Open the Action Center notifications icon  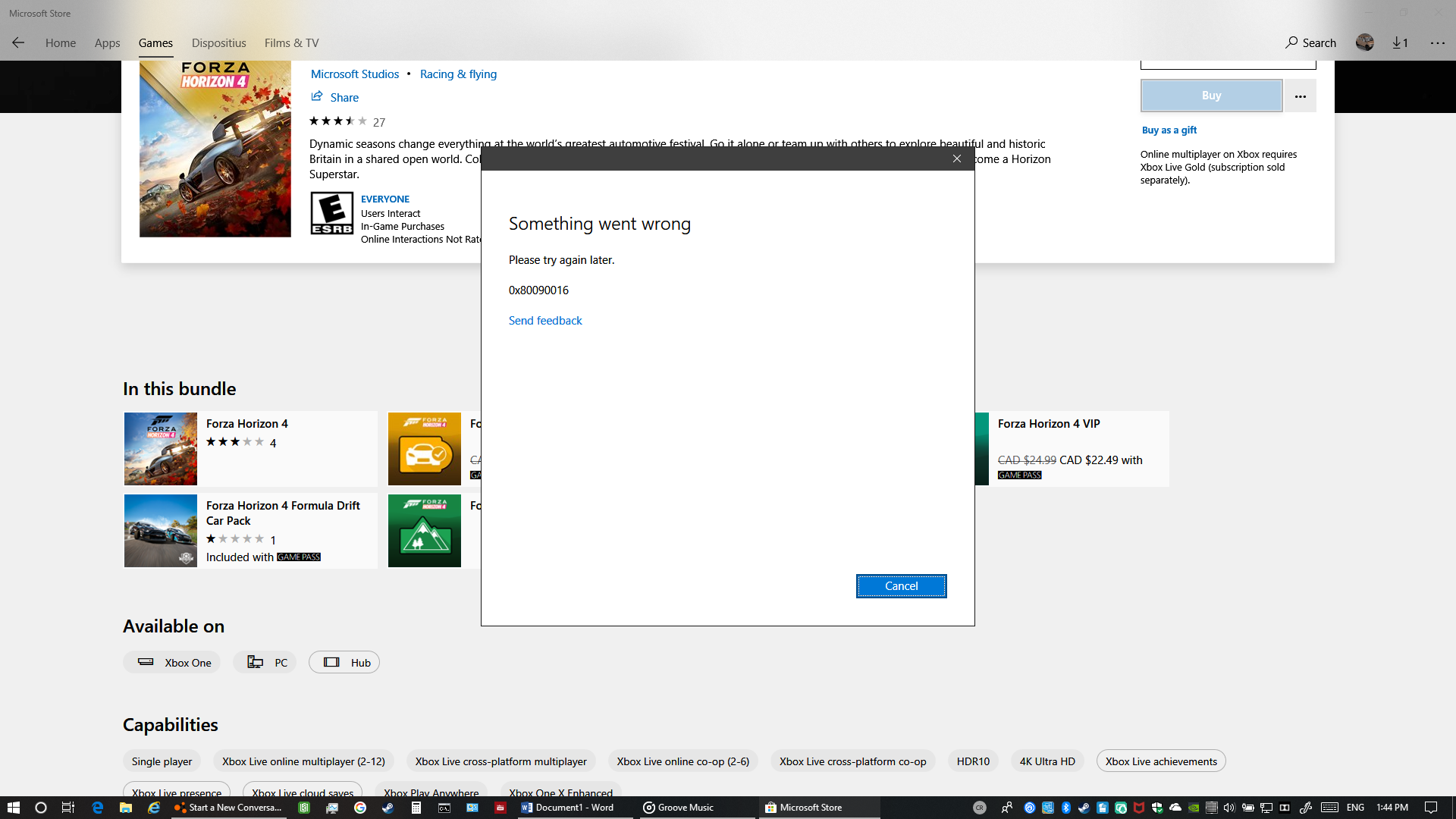[1431, 808]
